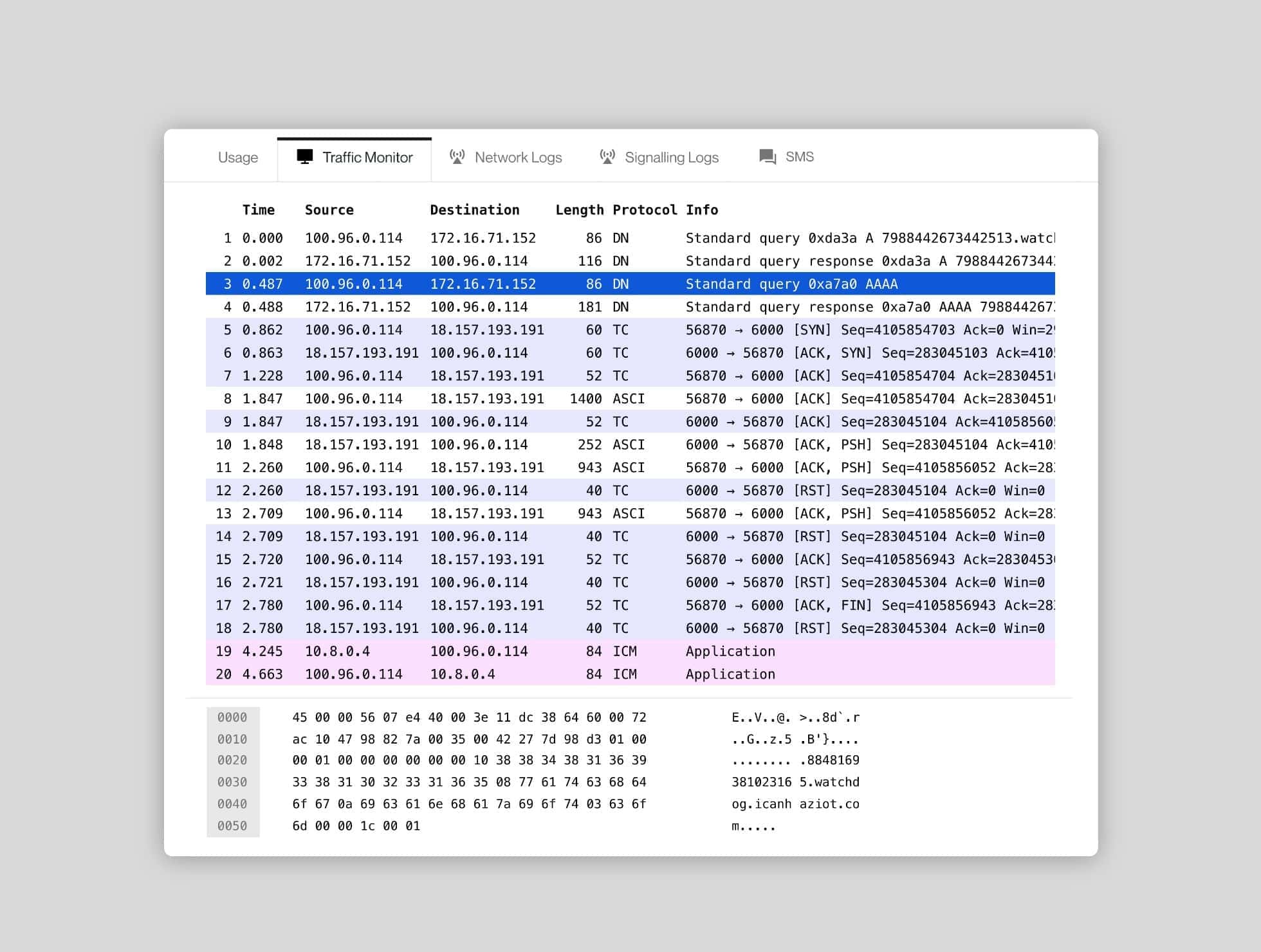This screenshot has width=1261, height=952.
Task: Open the Signalling Logs tab
Action: [x=671, y=156]
